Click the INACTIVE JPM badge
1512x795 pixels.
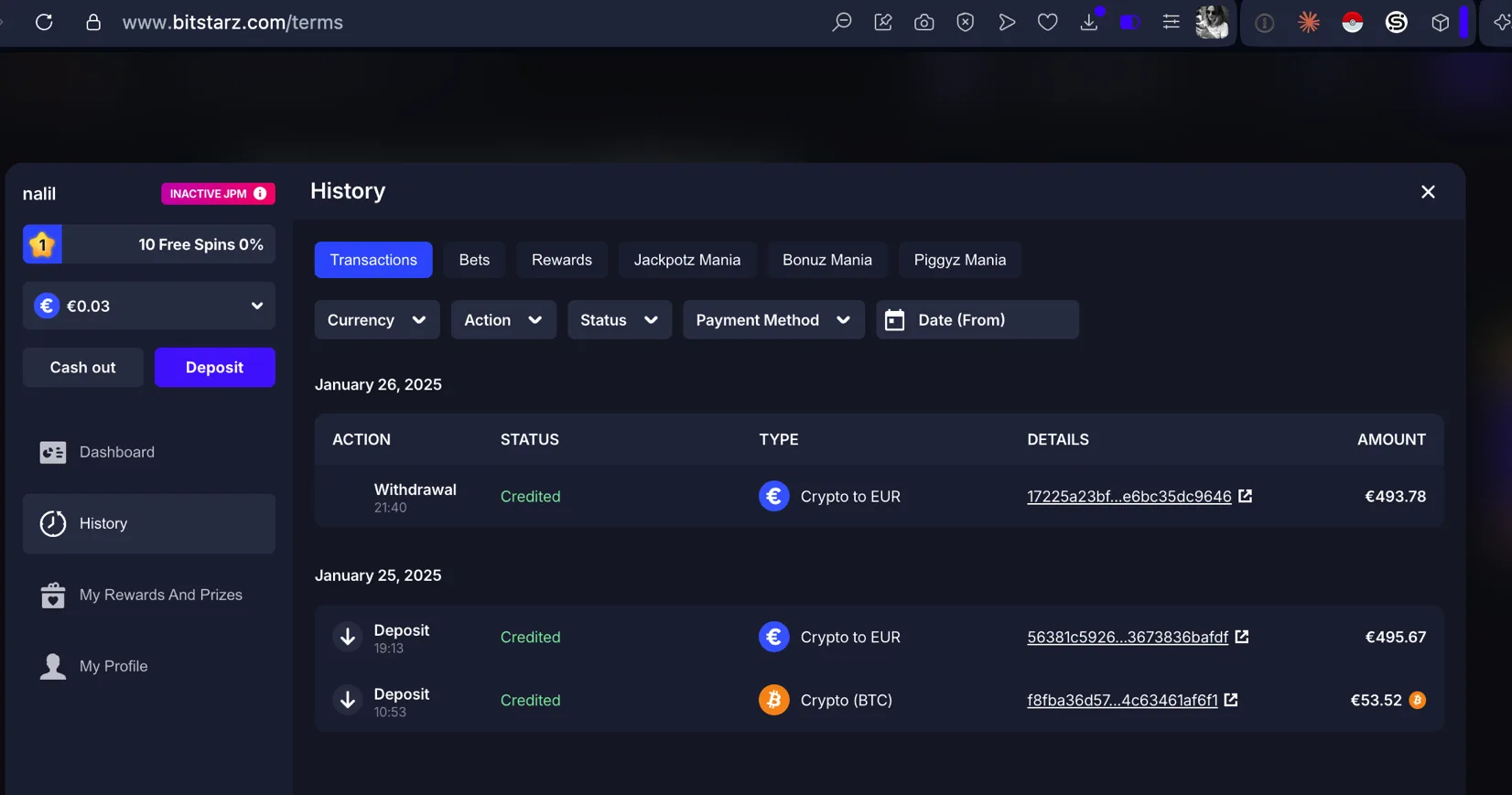tap(218, 193)
